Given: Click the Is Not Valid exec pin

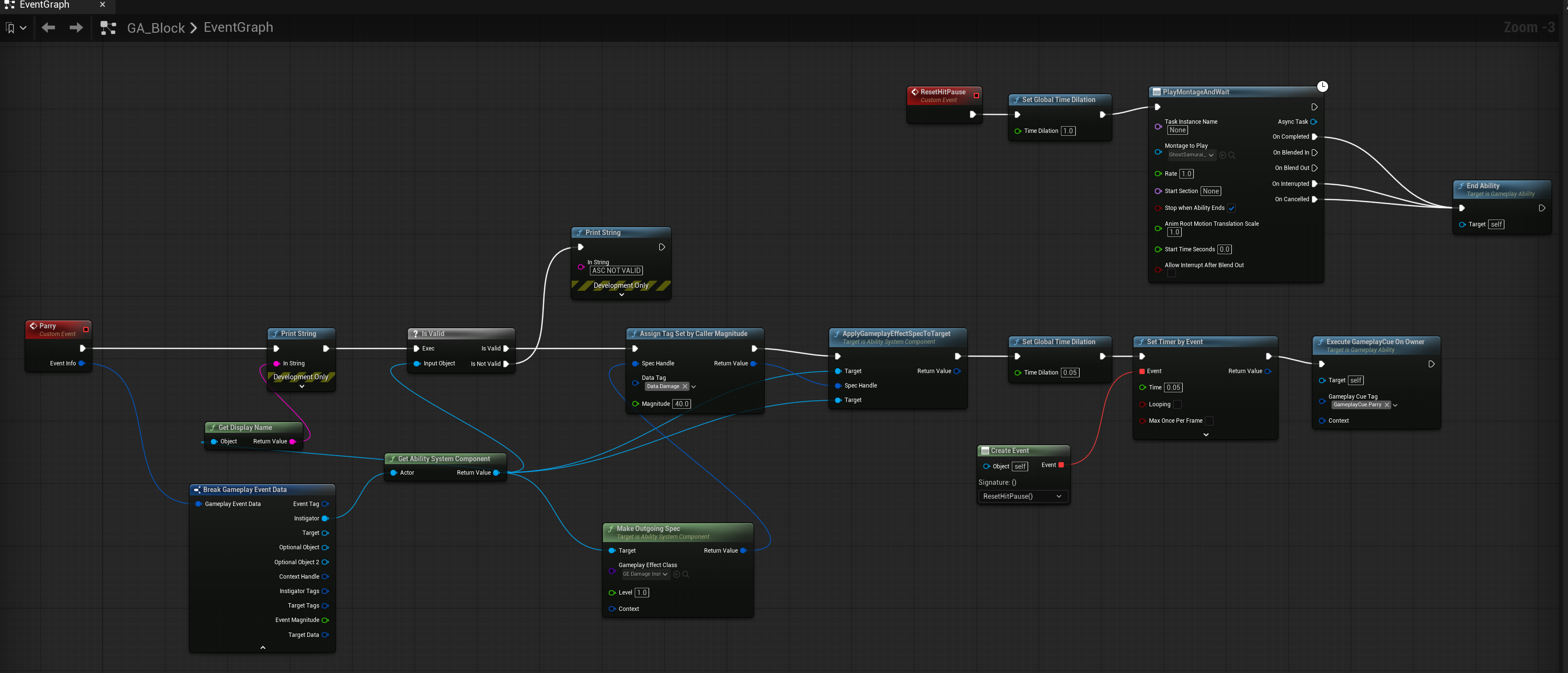Looking at the screenshot, I should (506, 364).
